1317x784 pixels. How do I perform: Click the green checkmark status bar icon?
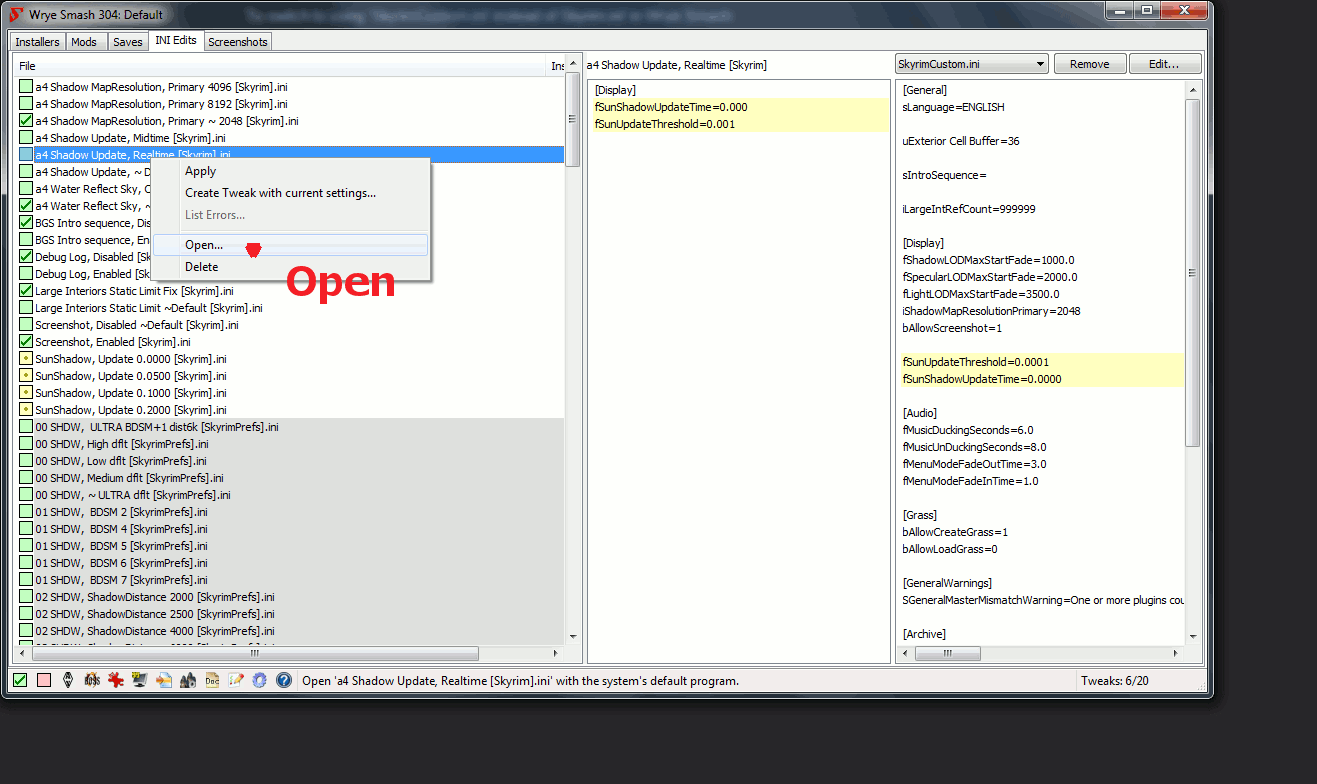click(20, 680)
